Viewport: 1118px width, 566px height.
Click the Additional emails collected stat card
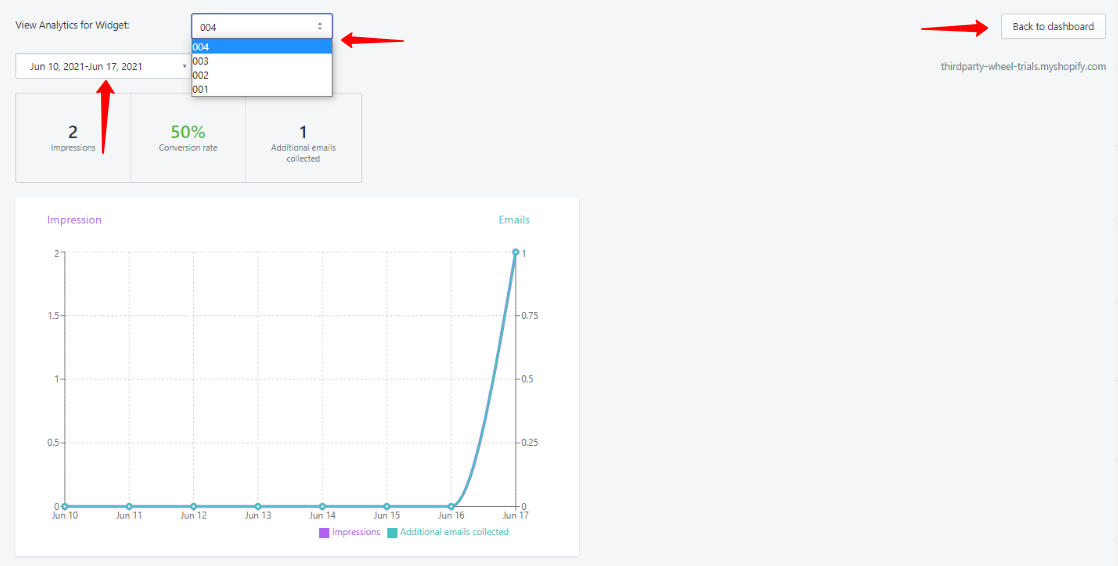(303, 138)
